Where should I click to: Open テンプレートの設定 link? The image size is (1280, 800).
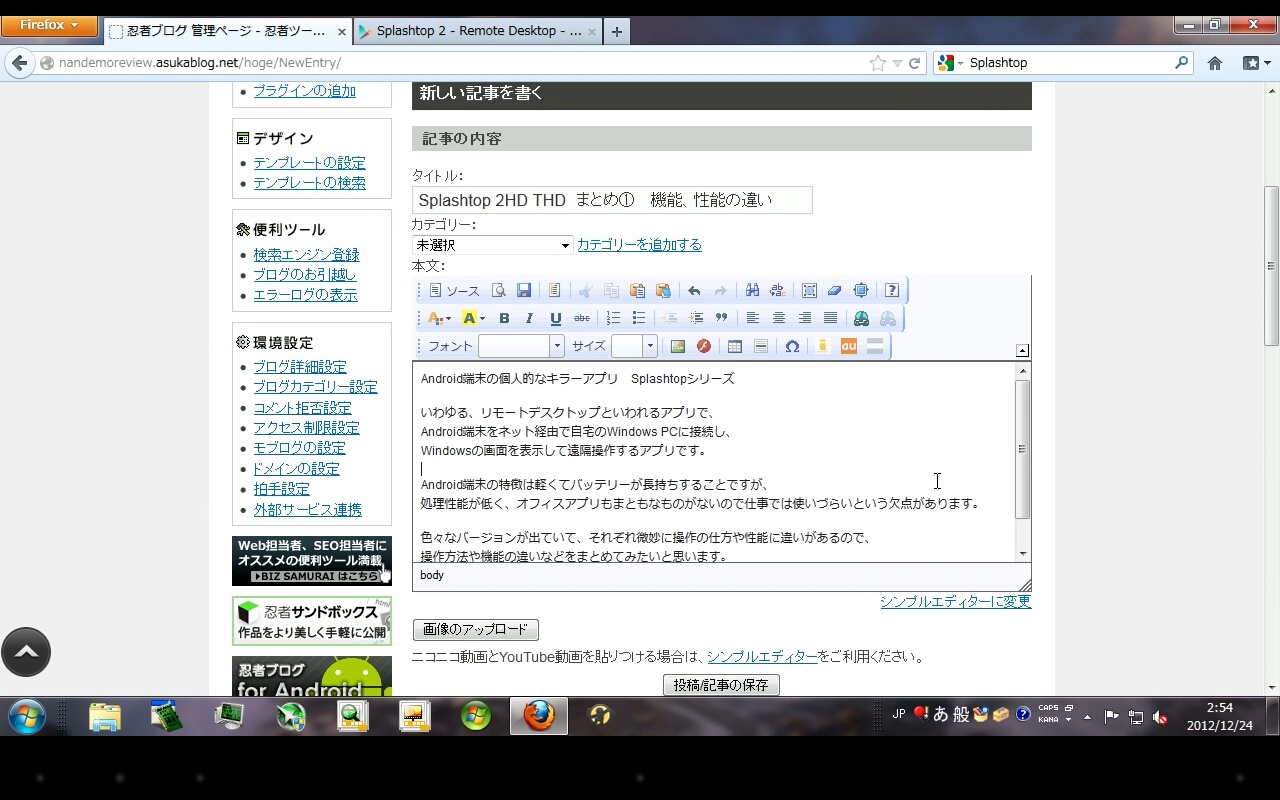[309, 163]
